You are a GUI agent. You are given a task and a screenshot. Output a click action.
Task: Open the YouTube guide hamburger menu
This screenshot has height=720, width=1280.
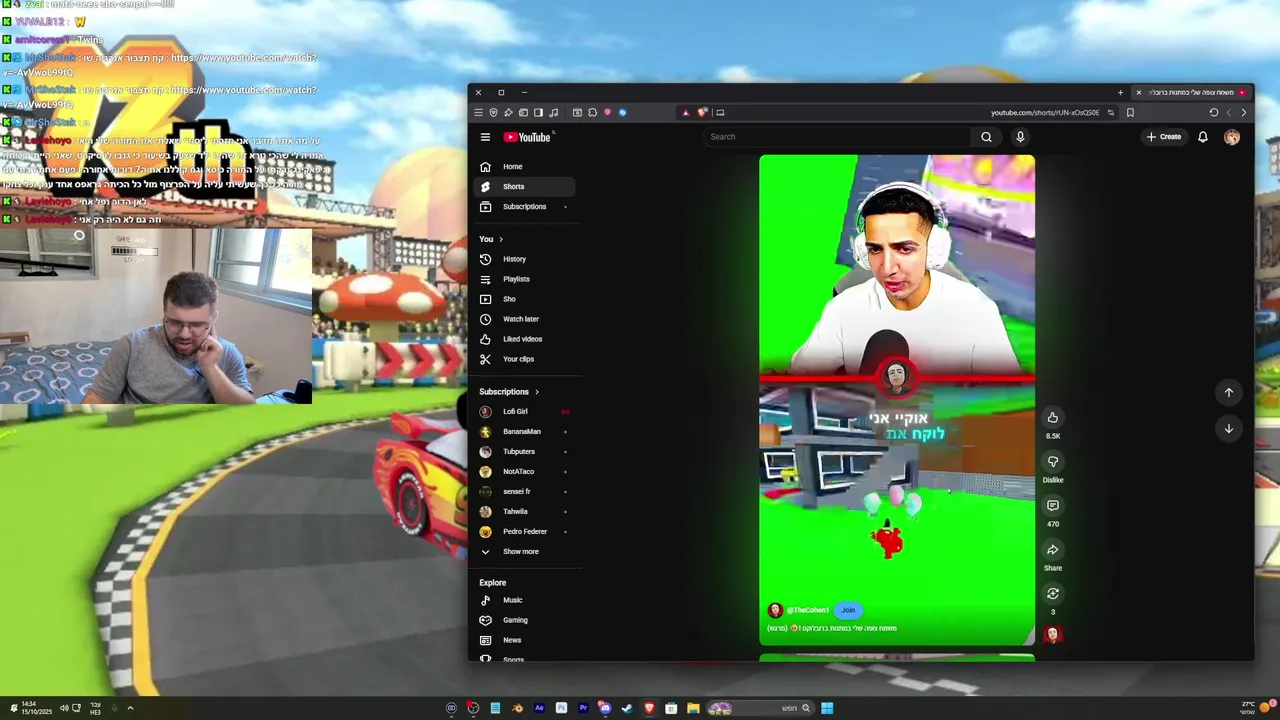coord(485,137)
